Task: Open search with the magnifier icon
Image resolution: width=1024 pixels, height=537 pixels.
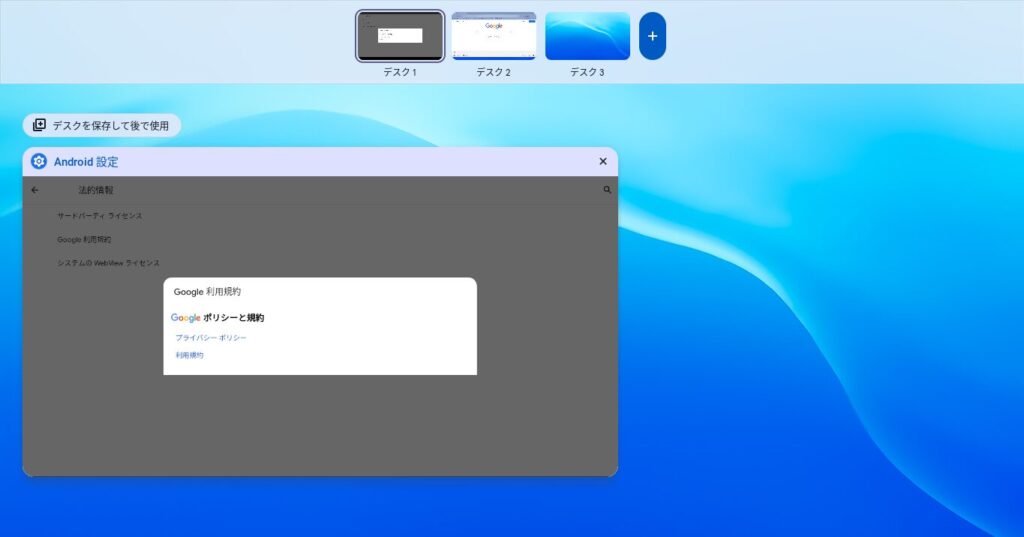Action: (607, 190)
